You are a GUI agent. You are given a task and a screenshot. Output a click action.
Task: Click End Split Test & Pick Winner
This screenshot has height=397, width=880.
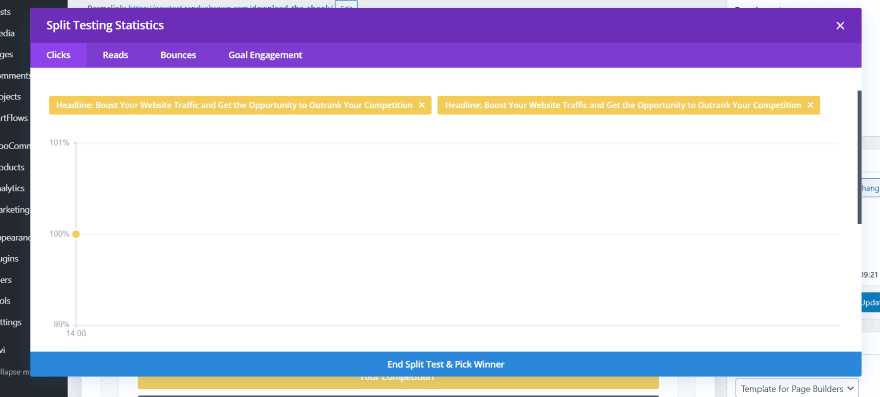pos(446,364)
